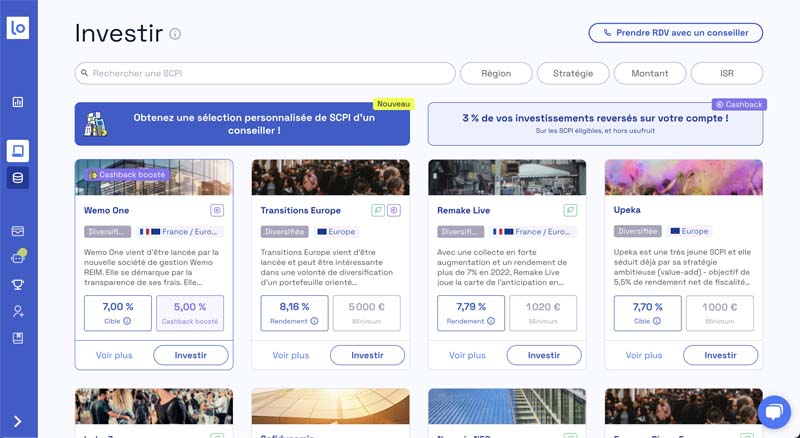Click Investir on Remake Live card

544,355
